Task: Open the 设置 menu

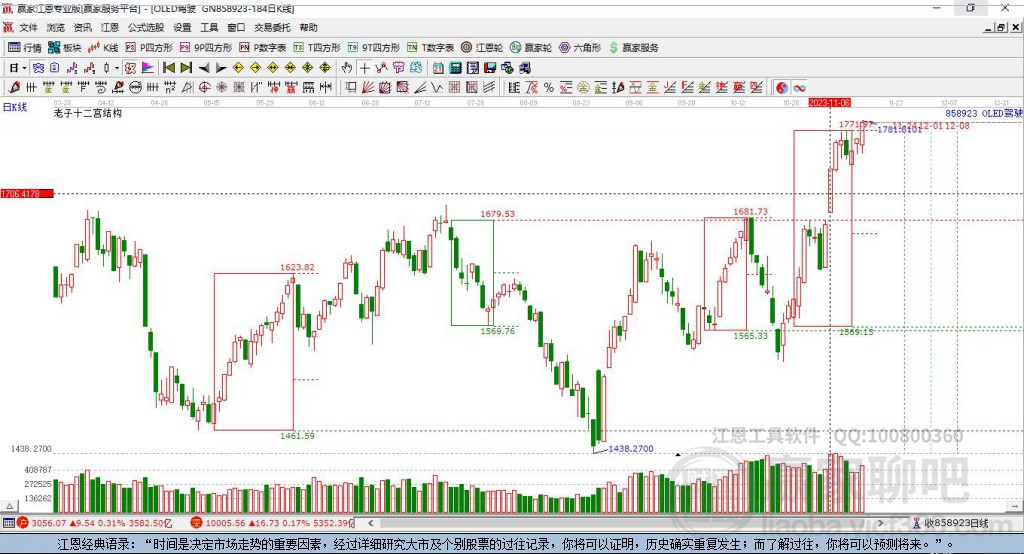Action: tap(182, 27)
